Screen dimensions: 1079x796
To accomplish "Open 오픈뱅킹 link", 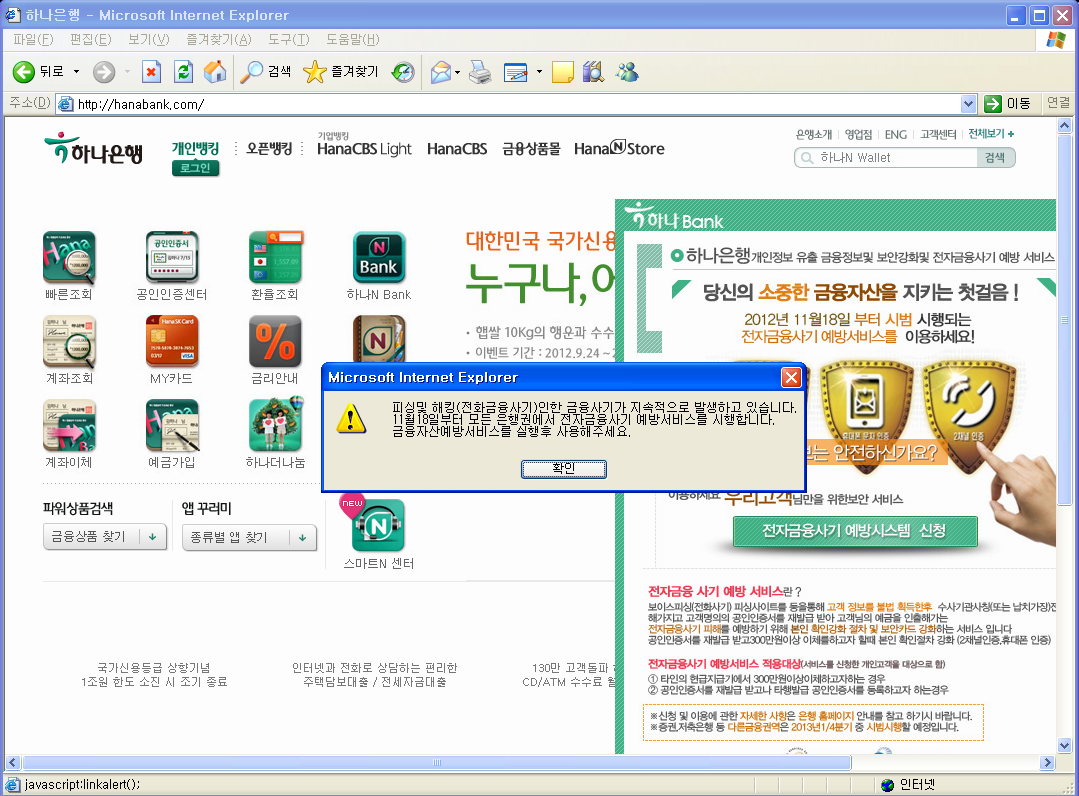I will click(269, 149).
